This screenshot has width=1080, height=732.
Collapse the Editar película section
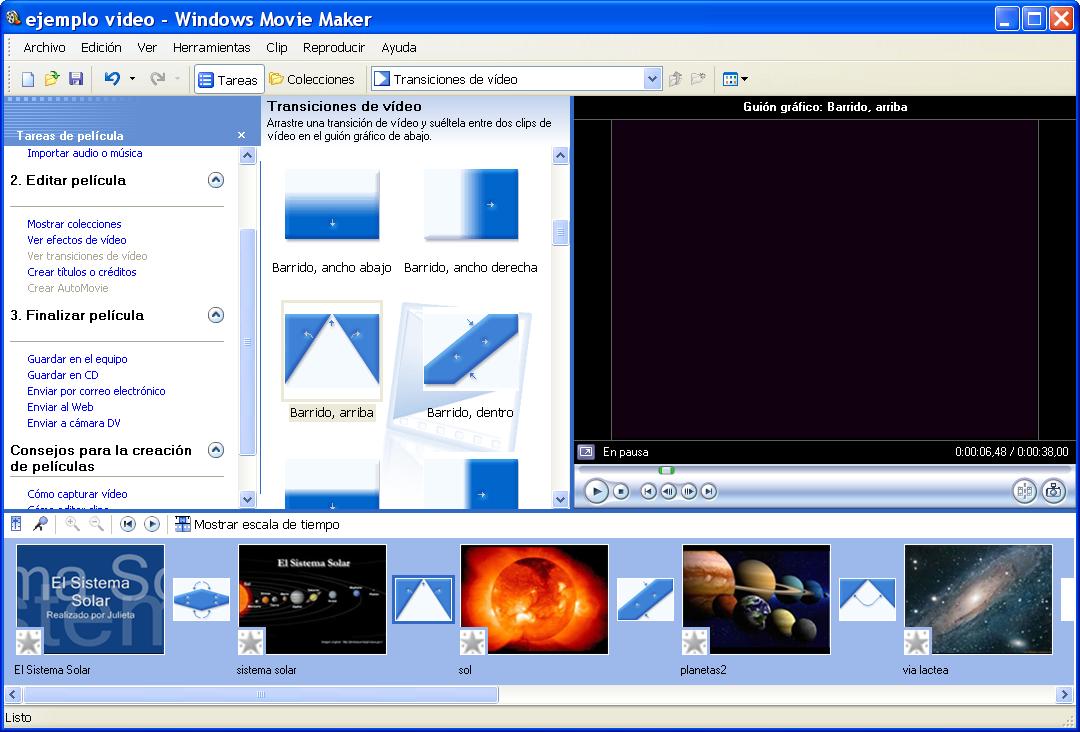pyautogui.click(x=216, y=180)
